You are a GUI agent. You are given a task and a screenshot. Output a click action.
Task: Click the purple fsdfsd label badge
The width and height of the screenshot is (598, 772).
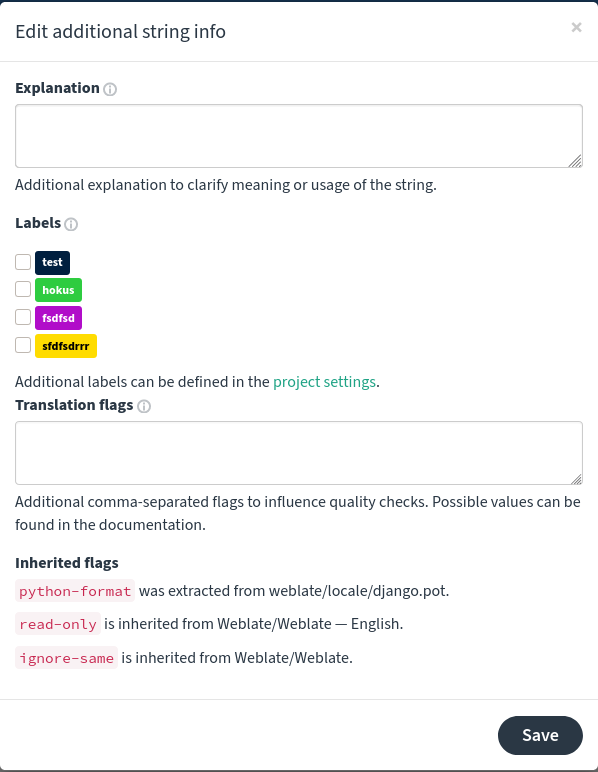58,318
